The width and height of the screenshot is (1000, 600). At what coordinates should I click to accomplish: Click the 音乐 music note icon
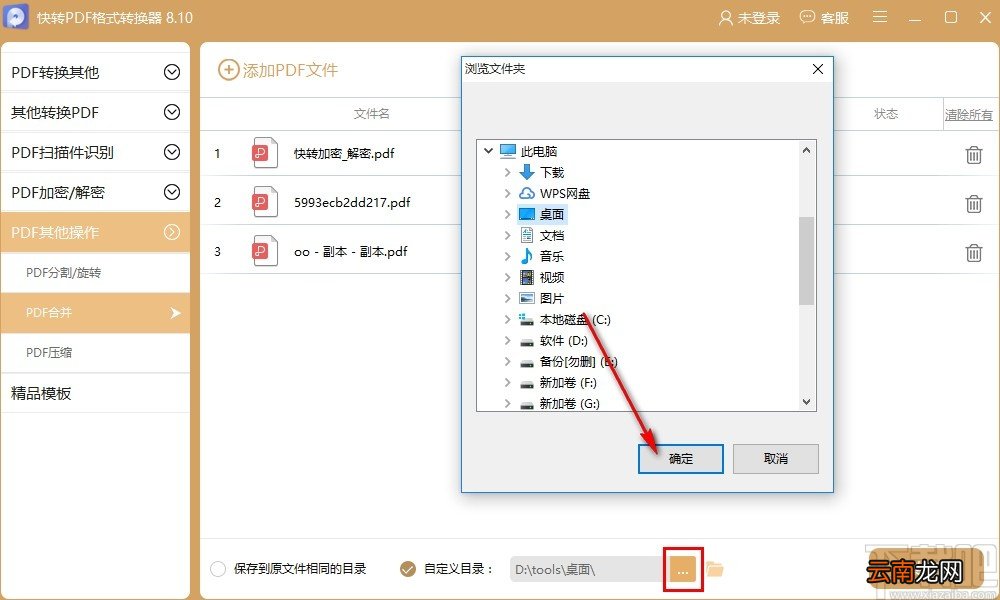(527, 256)
